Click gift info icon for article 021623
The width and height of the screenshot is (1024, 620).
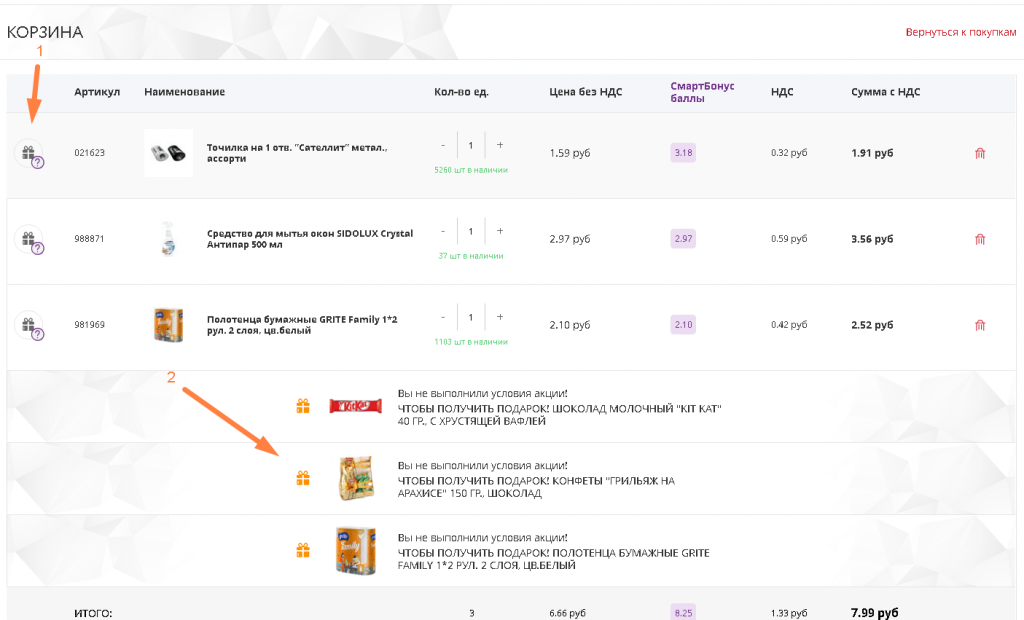[29, 154]
